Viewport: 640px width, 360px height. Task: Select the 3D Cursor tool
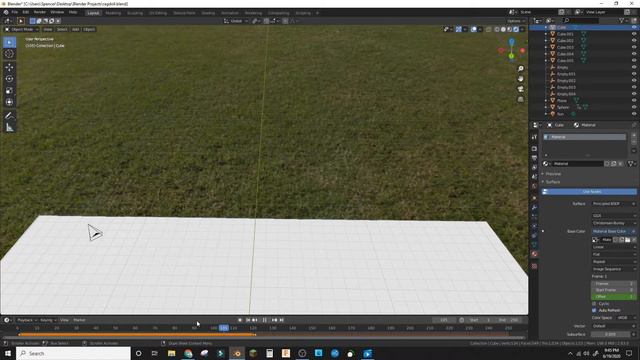pyautogui.click(x=9, y=54)
